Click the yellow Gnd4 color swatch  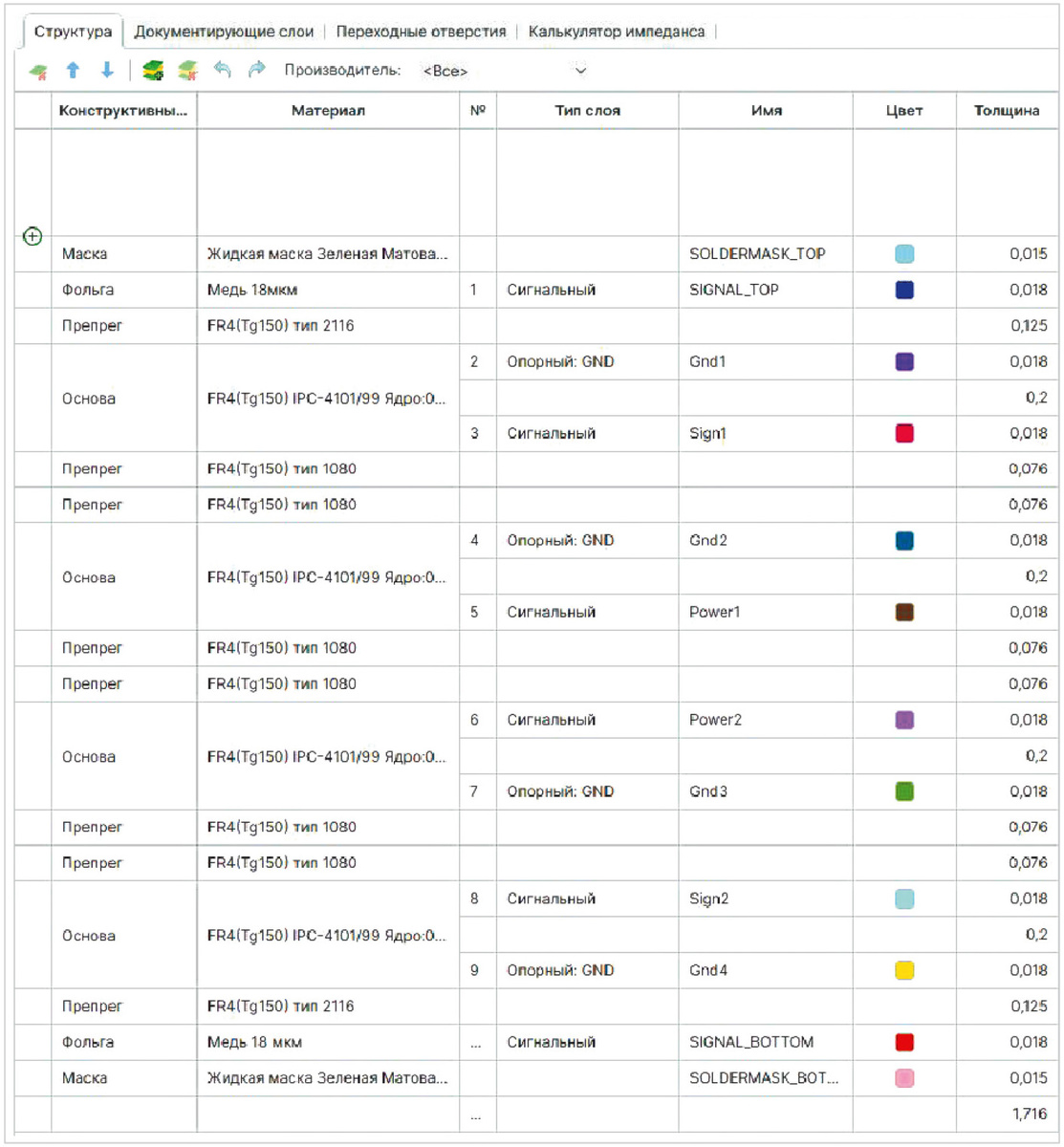tap(904, 970)
